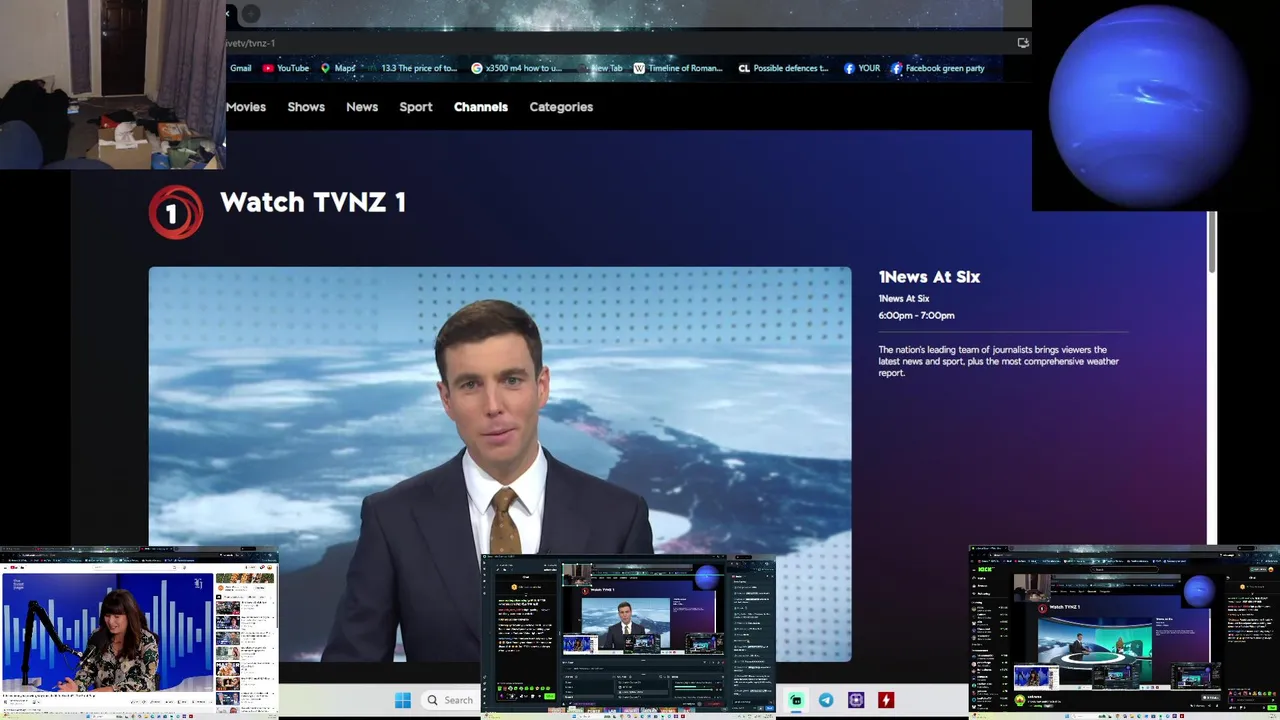The height and width of the screenshot is (720, 1280).
Task: Open the 'x3500 m4 how to u...' Google bookmark
Action: pos(516,68)
